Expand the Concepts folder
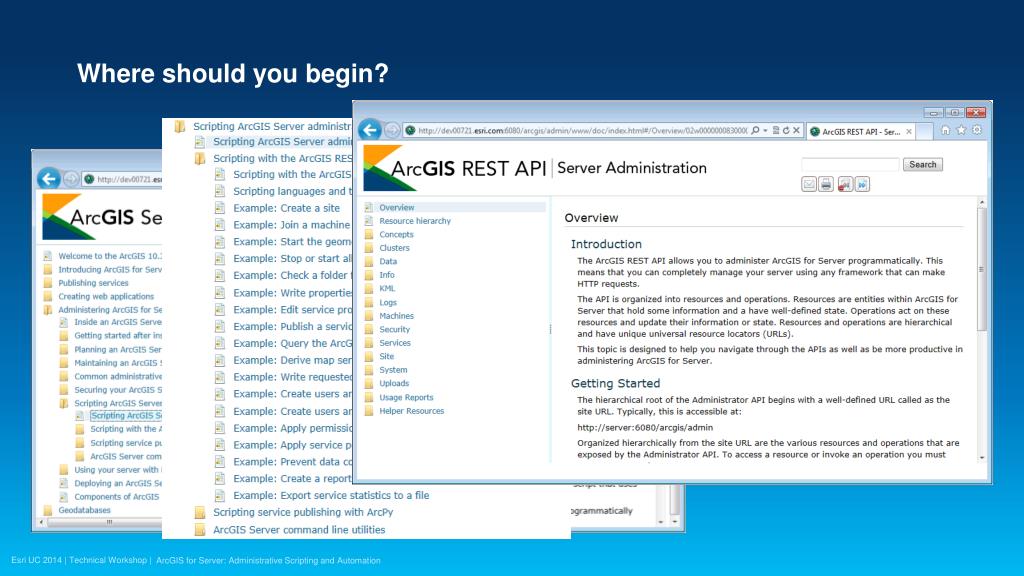This screenshot has height=576, width=1024. pyautogui.click(x=396, y=234)
